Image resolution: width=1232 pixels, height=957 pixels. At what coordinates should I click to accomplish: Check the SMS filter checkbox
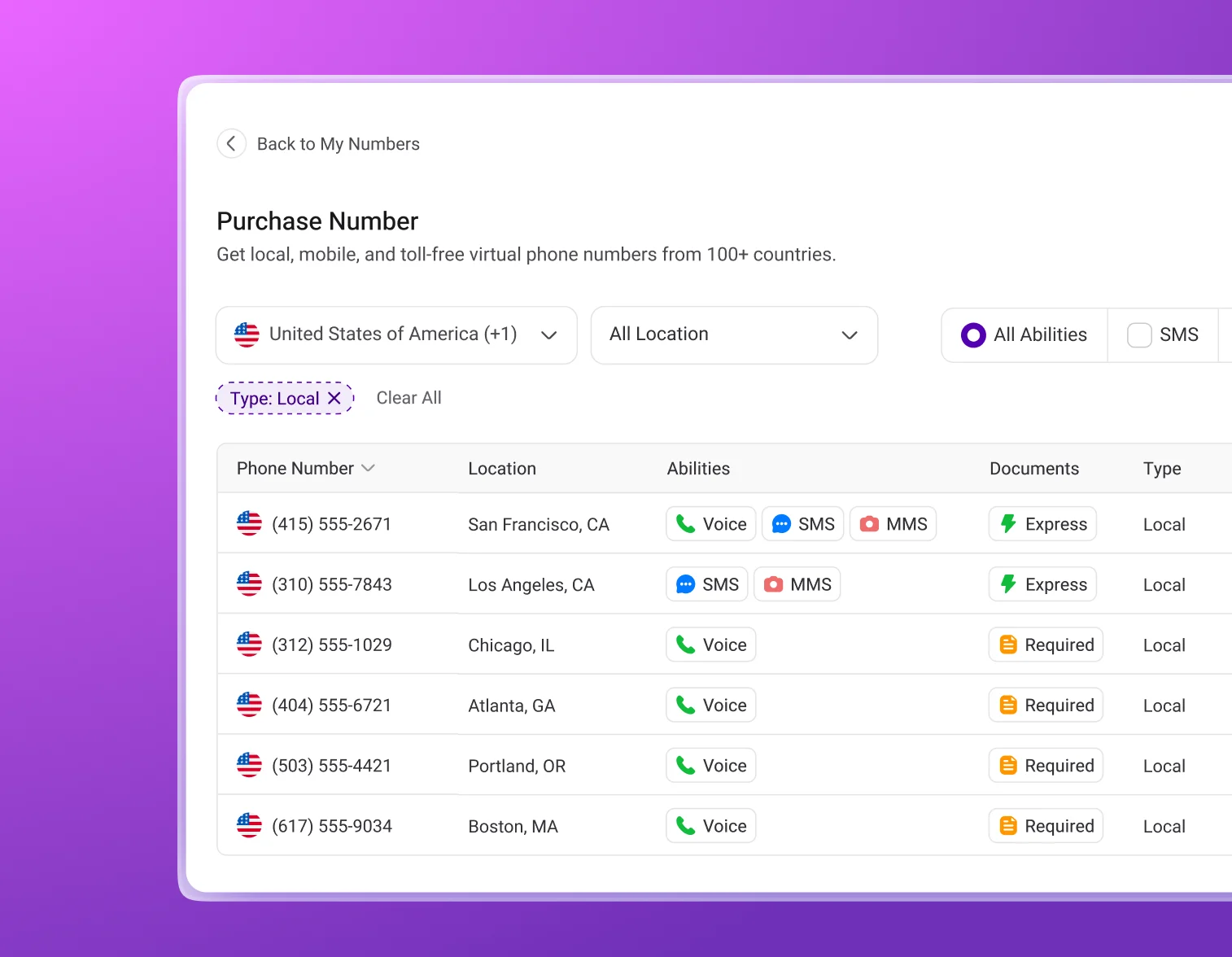point(1139,335)
